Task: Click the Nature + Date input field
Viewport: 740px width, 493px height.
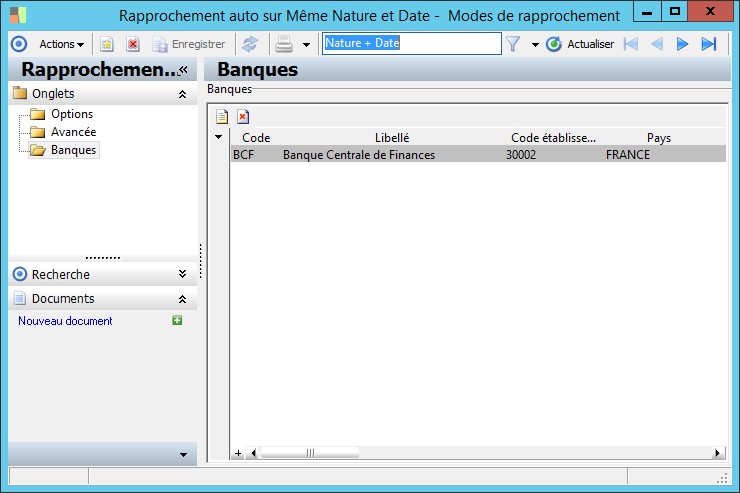Action: [412, 43]
